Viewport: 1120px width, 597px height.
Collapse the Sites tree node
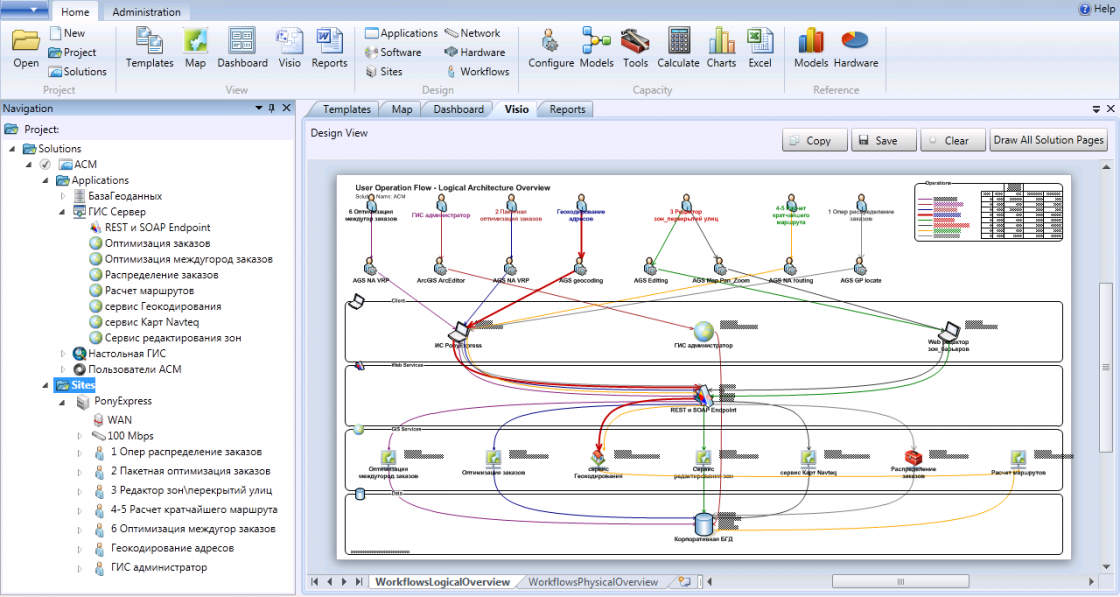point(45,385)
